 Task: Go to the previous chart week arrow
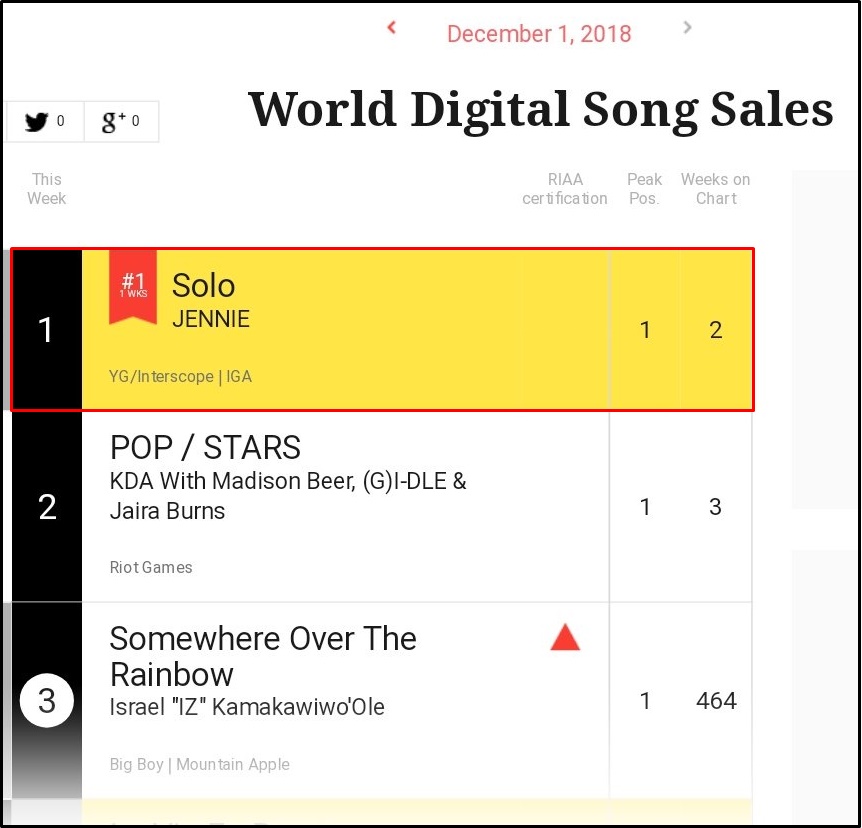pos(392,28)
